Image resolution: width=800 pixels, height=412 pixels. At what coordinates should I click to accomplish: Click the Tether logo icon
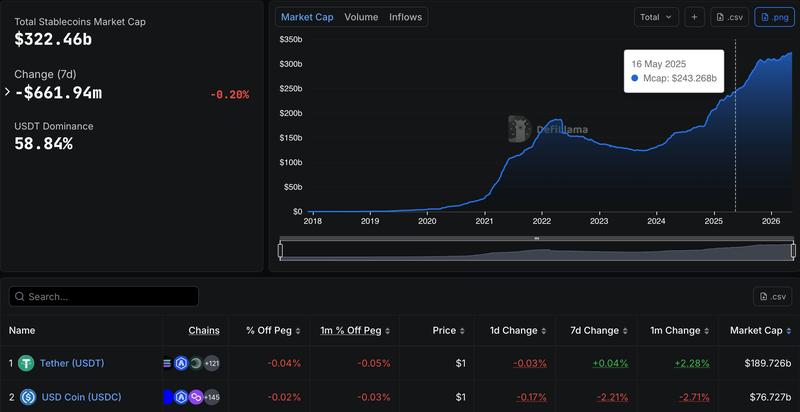click(x=26, y=364)
